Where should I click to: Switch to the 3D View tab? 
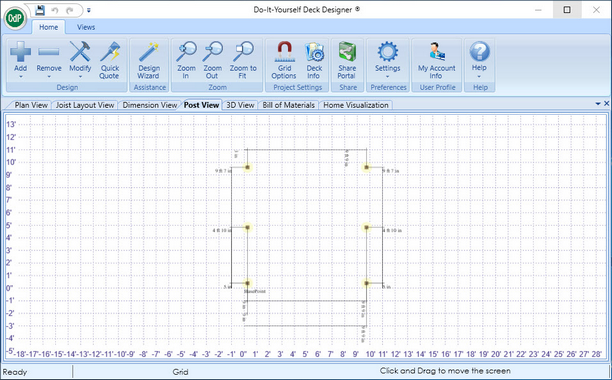(240, 105)
